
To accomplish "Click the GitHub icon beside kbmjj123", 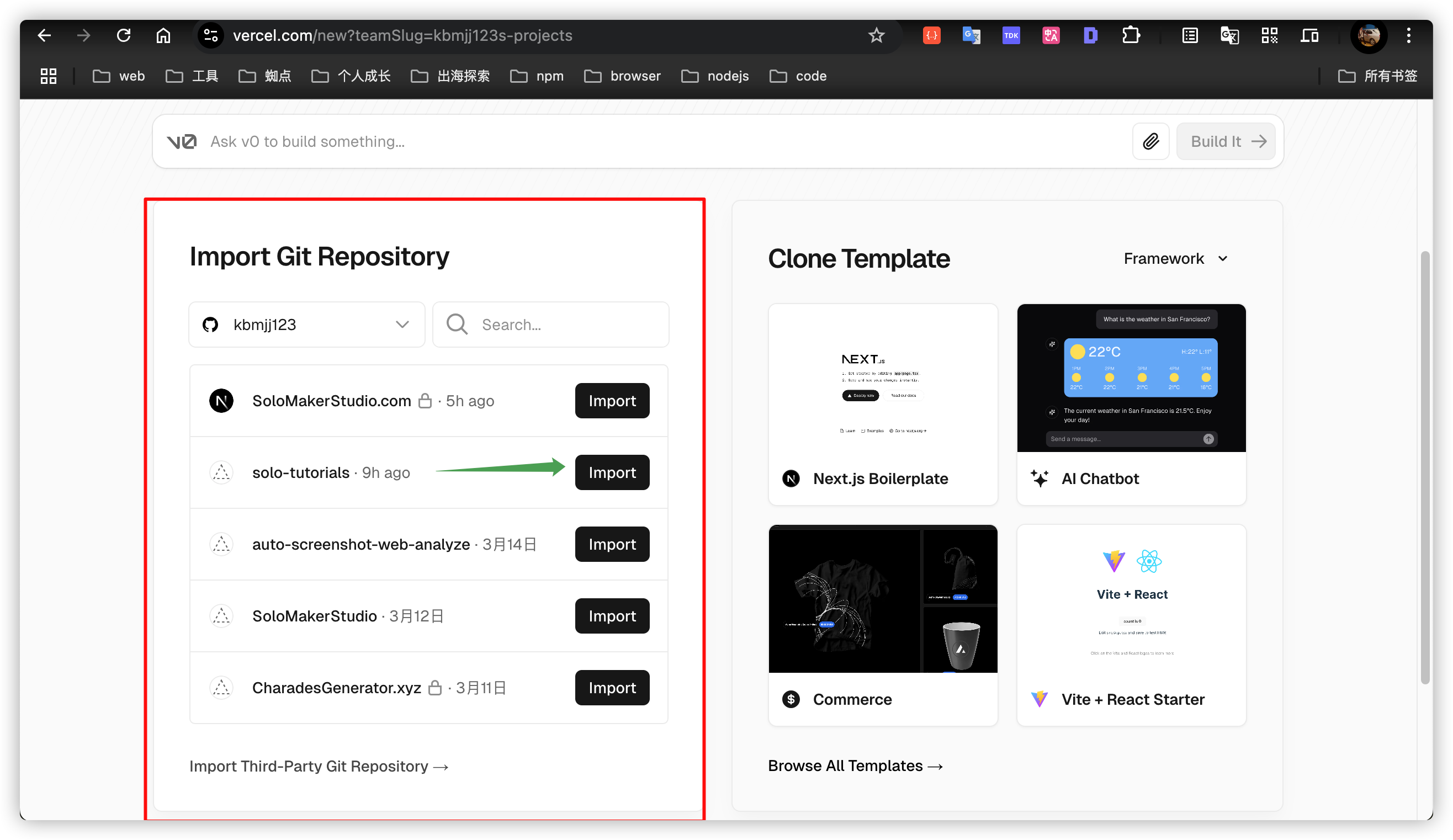I will click(x=210, y=325).
